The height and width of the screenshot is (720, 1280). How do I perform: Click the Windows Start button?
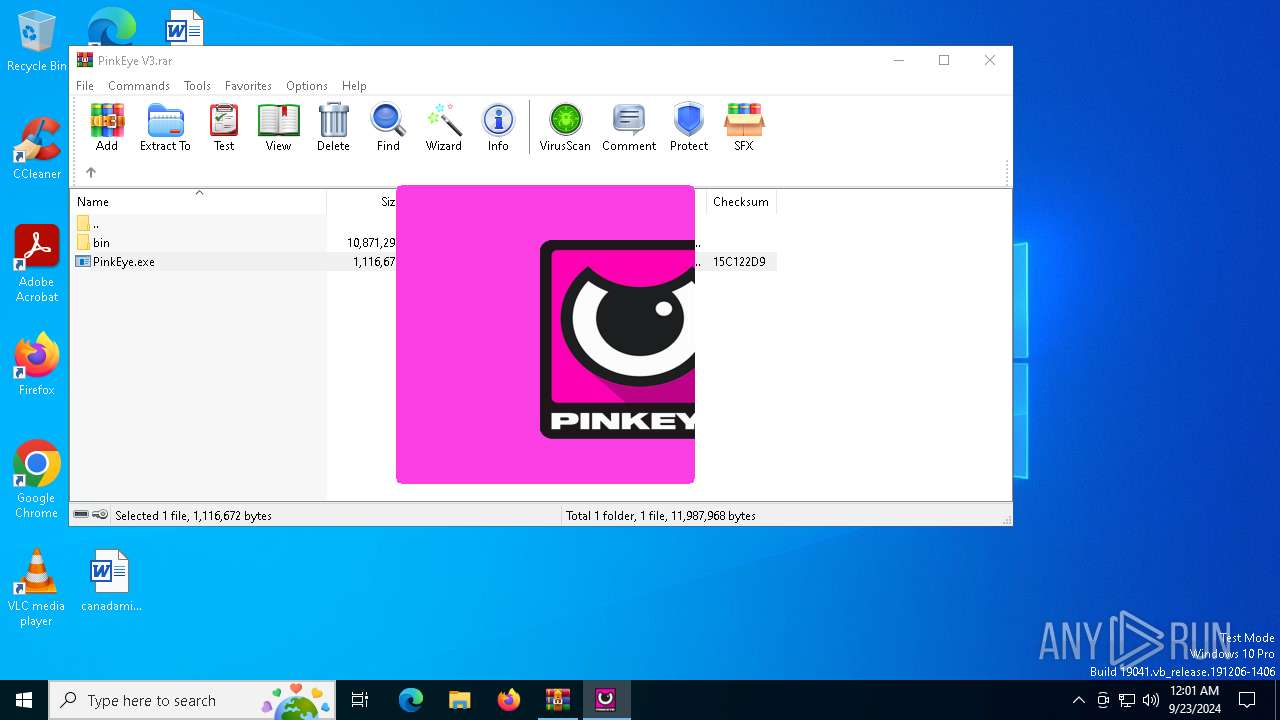[24, 700]
